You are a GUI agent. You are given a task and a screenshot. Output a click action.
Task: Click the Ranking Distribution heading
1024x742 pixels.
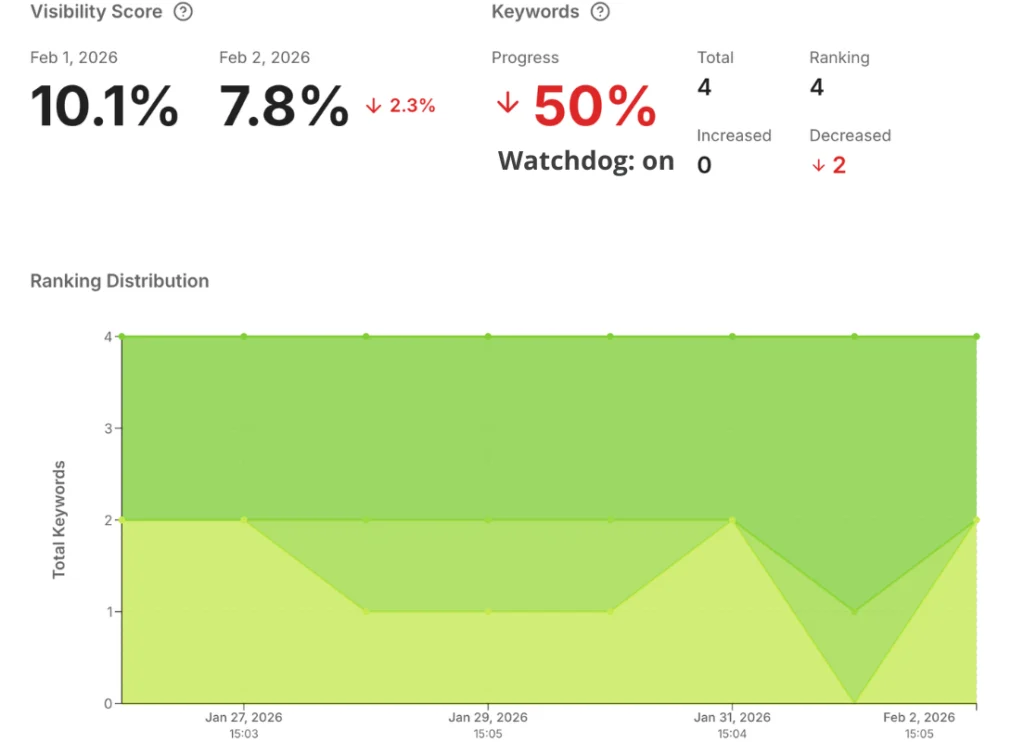[119, 281]
